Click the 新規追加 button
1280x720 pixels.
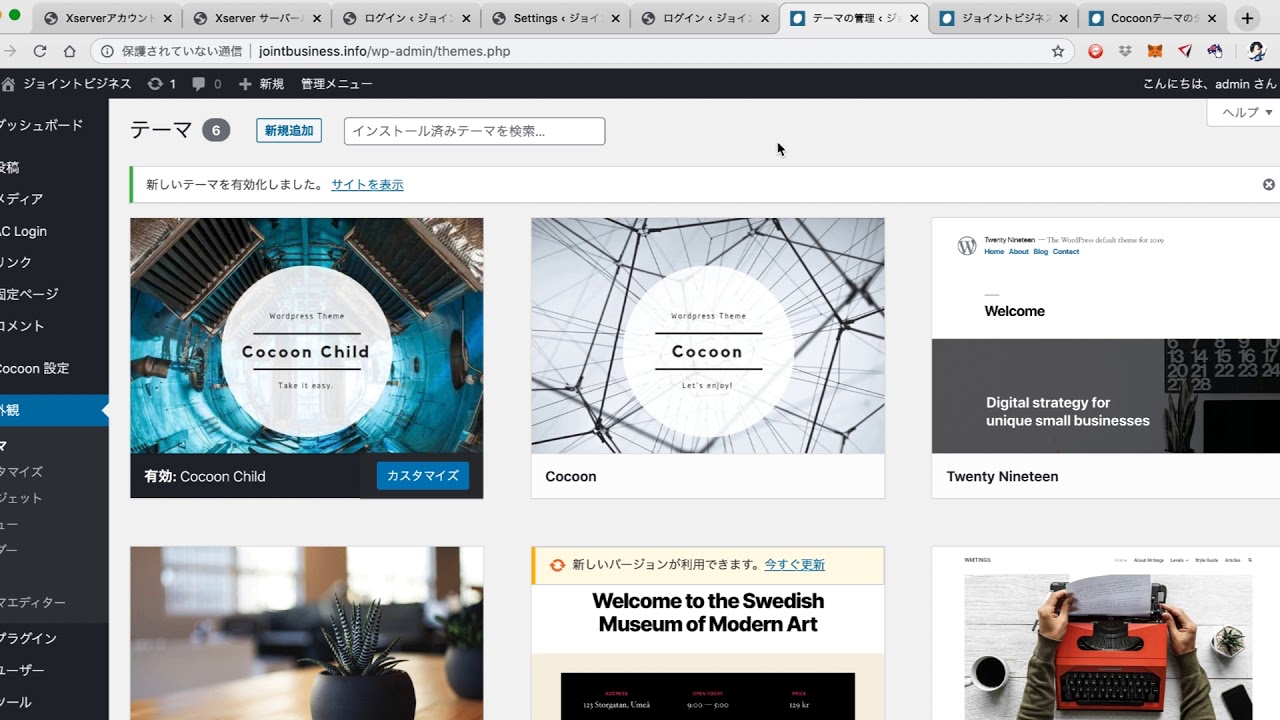point(289,130)
